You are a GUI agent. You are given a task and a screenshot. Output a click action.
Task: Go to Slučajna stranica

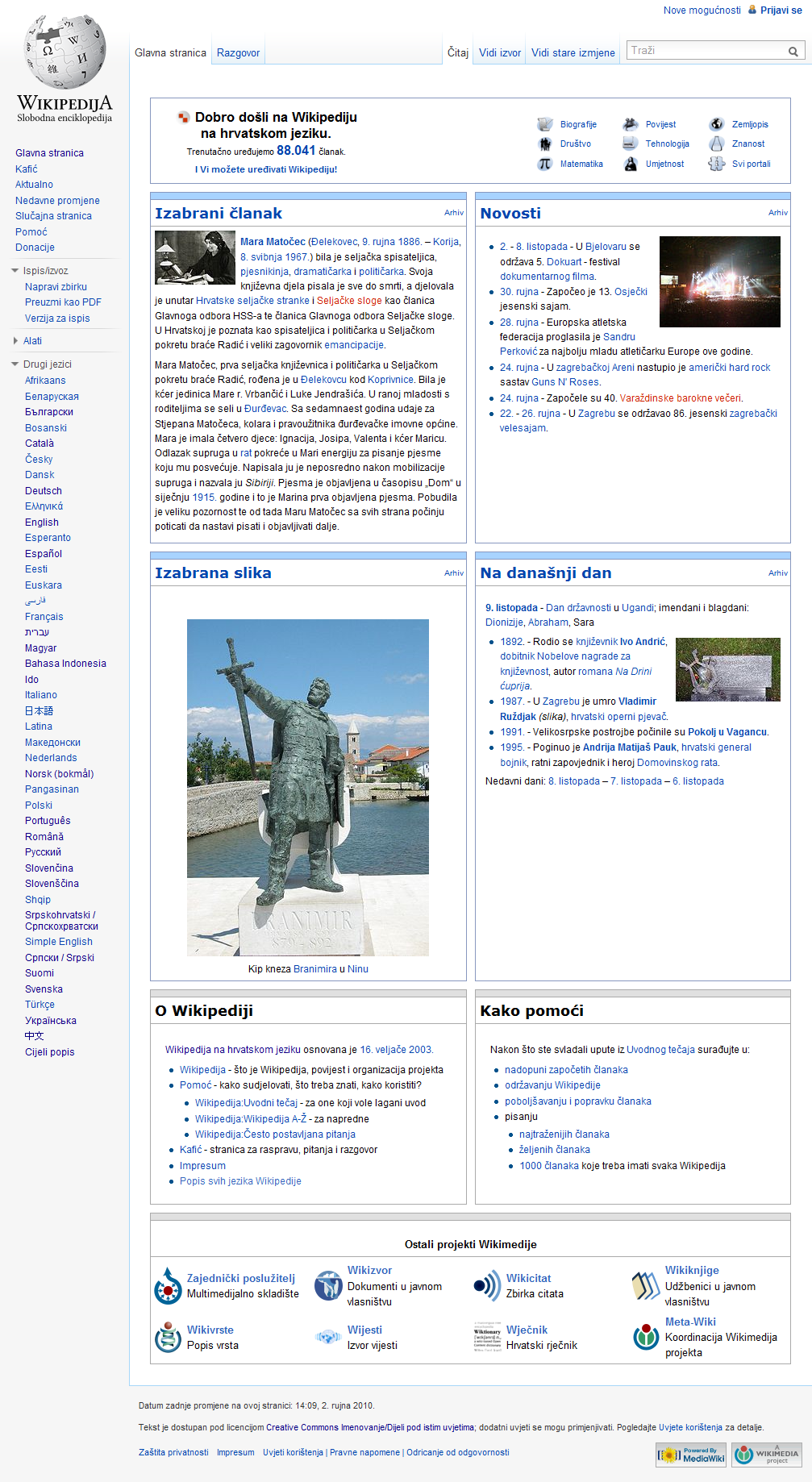pos(53,216)
